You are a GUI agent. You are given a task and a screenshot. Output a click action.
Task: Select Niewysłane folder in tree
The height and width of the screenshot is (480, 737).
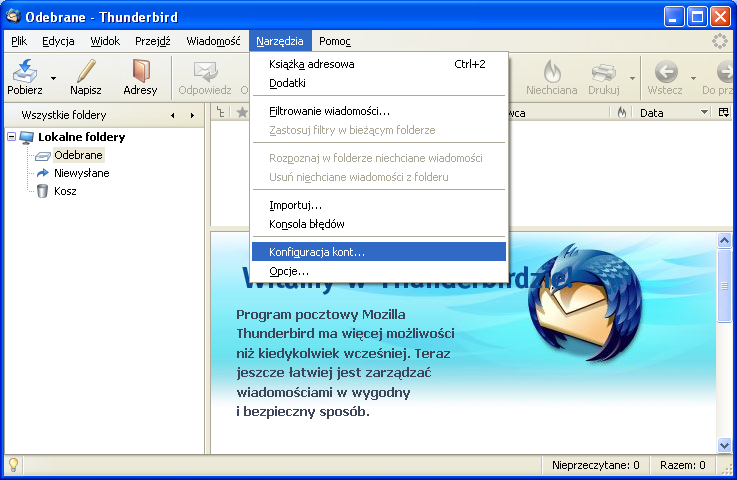81,173
